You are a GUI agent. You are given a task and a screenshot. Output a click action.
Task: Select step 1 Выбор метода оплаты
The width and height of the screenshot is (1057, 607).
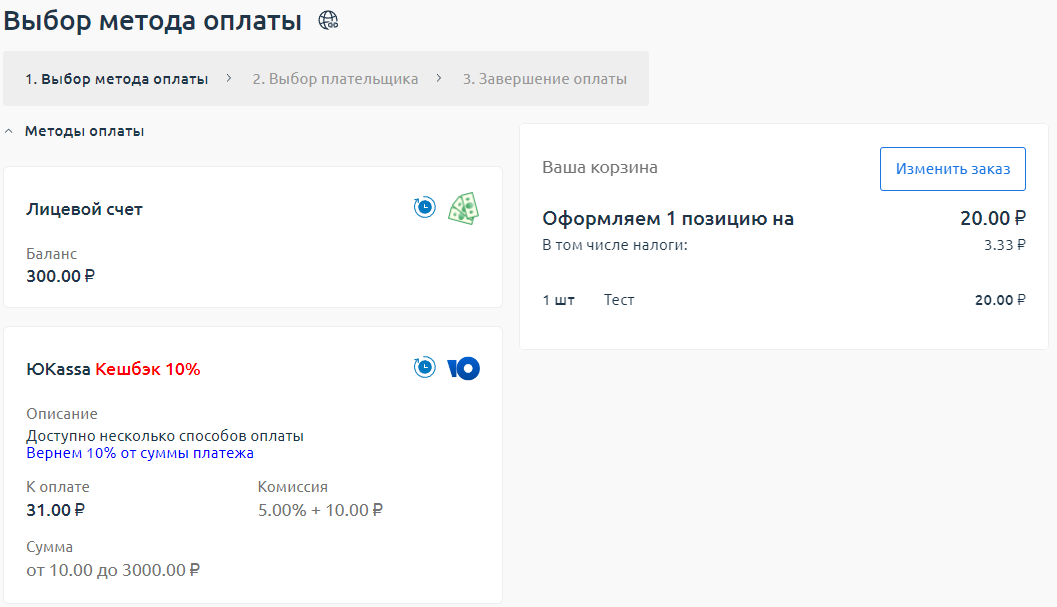[x=116, y=79]
